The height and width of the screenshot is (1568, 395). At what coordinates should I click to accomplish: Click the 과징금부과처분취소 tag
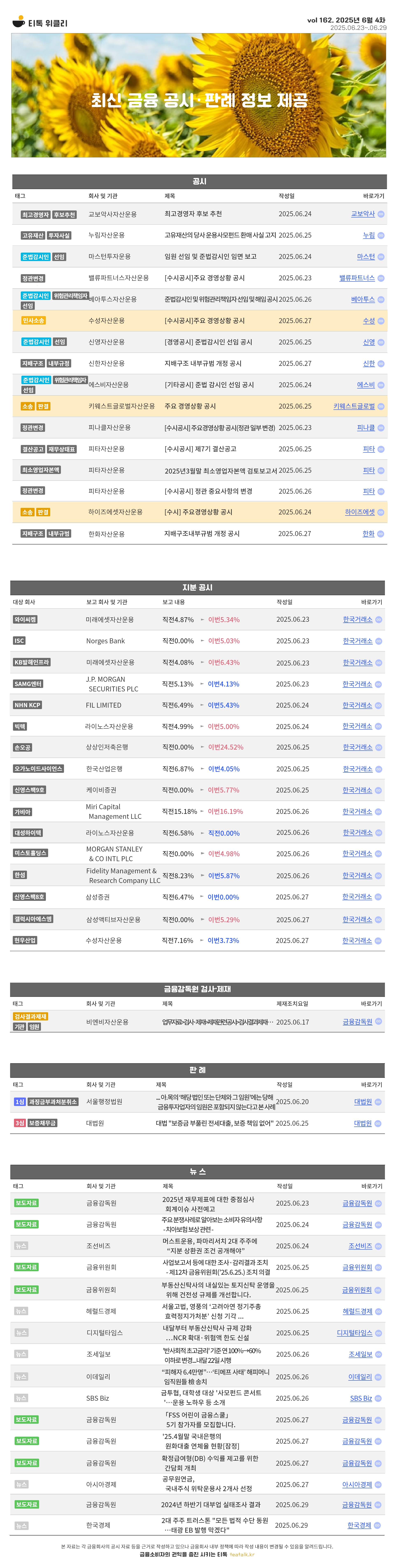tap(53, 1102)
